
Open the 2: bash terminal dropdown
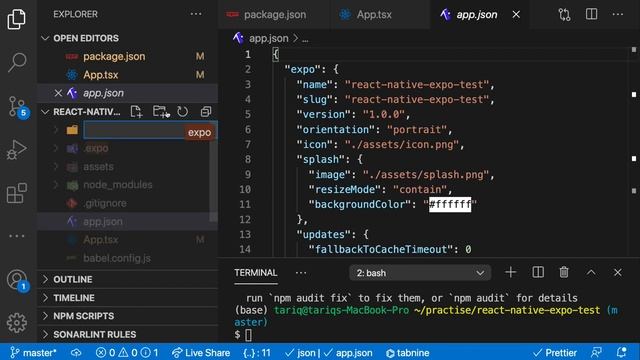pos(420,273)
